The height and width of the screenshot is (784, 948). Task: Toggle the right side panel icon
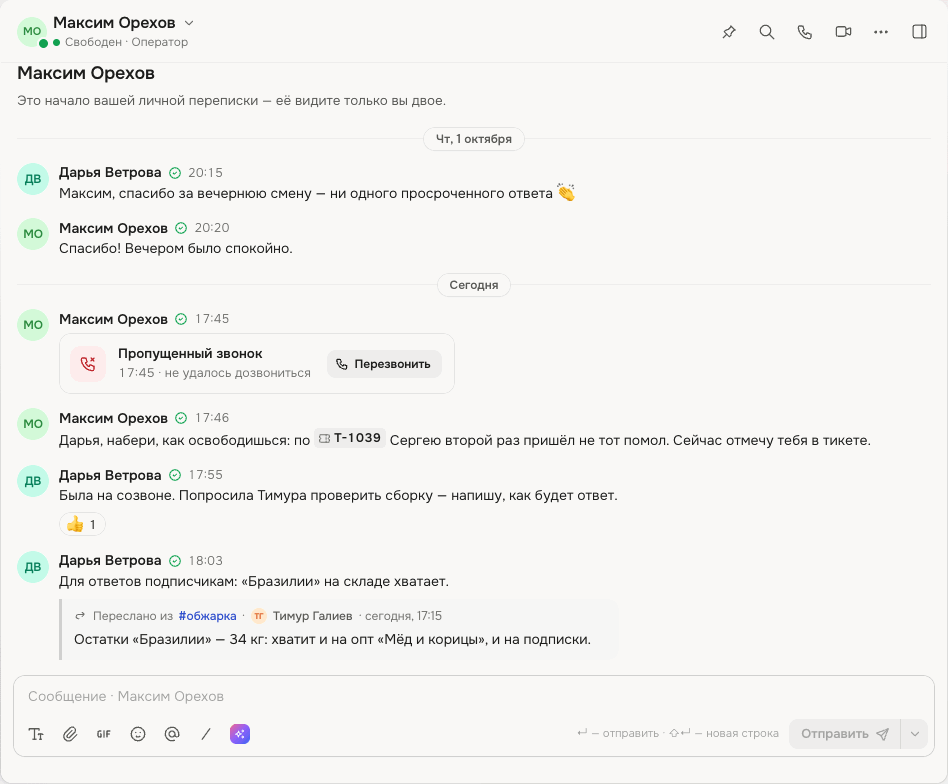[x=920, y=32]
